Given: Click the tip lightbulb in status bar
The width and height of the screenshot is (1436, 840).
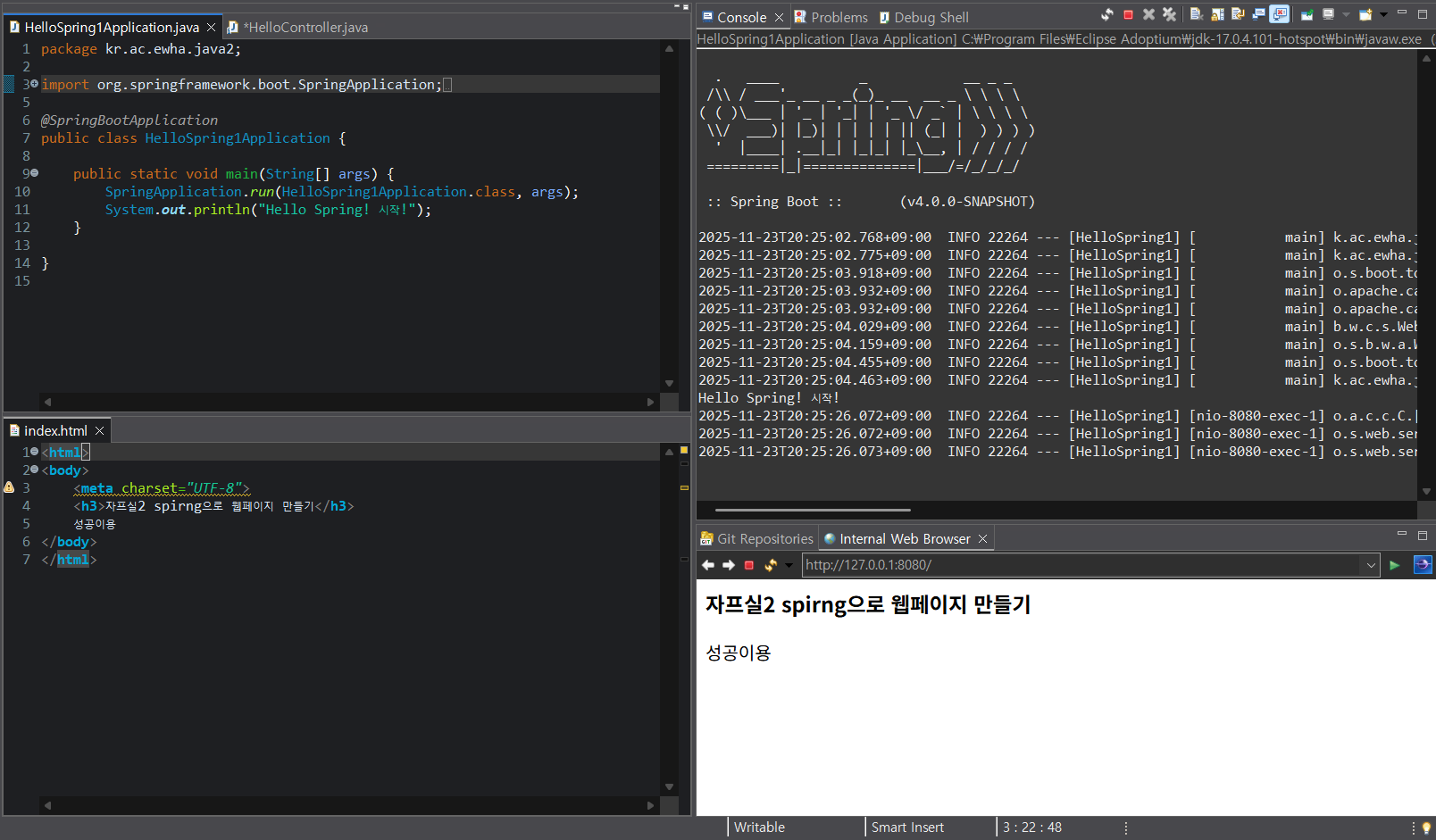Looking at the screenshot, I should [1426, 828].
